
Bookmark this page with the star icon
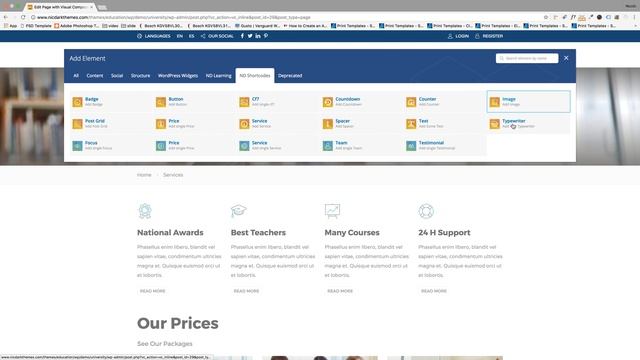pos(546,17)
